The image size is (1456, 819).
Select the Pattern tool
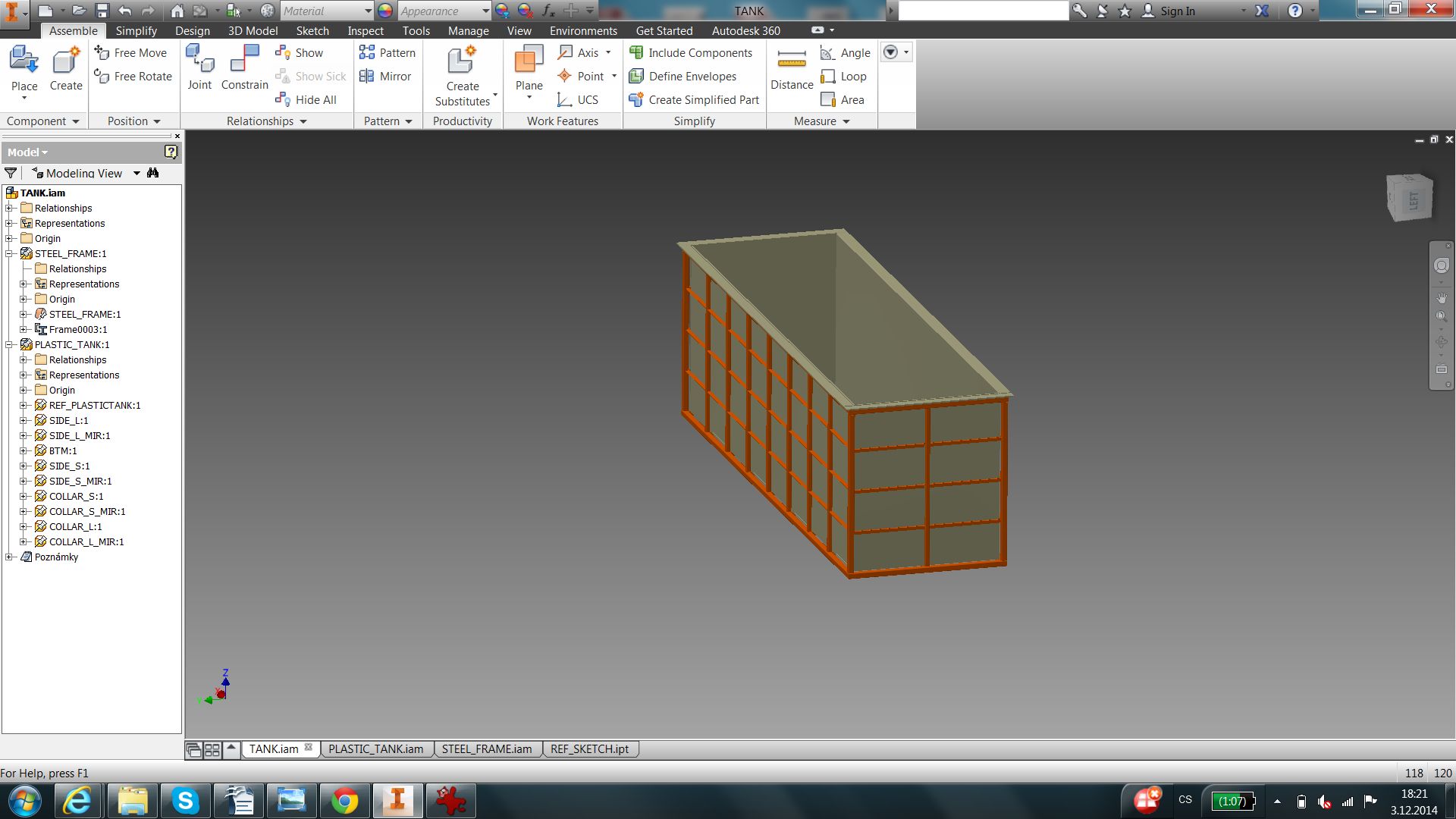click(387, 52)
